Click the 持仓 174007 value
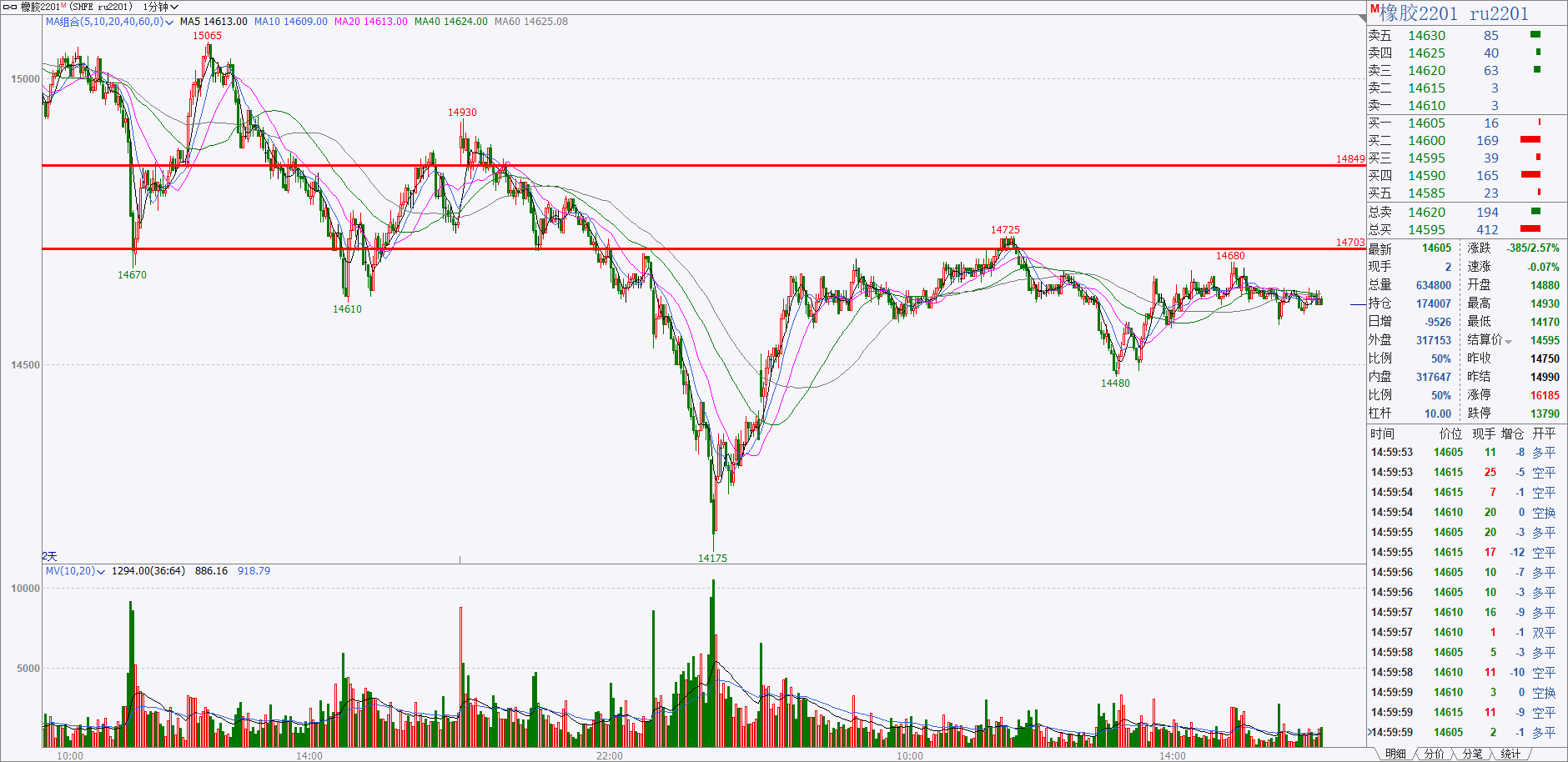 tap(1434, 303)
